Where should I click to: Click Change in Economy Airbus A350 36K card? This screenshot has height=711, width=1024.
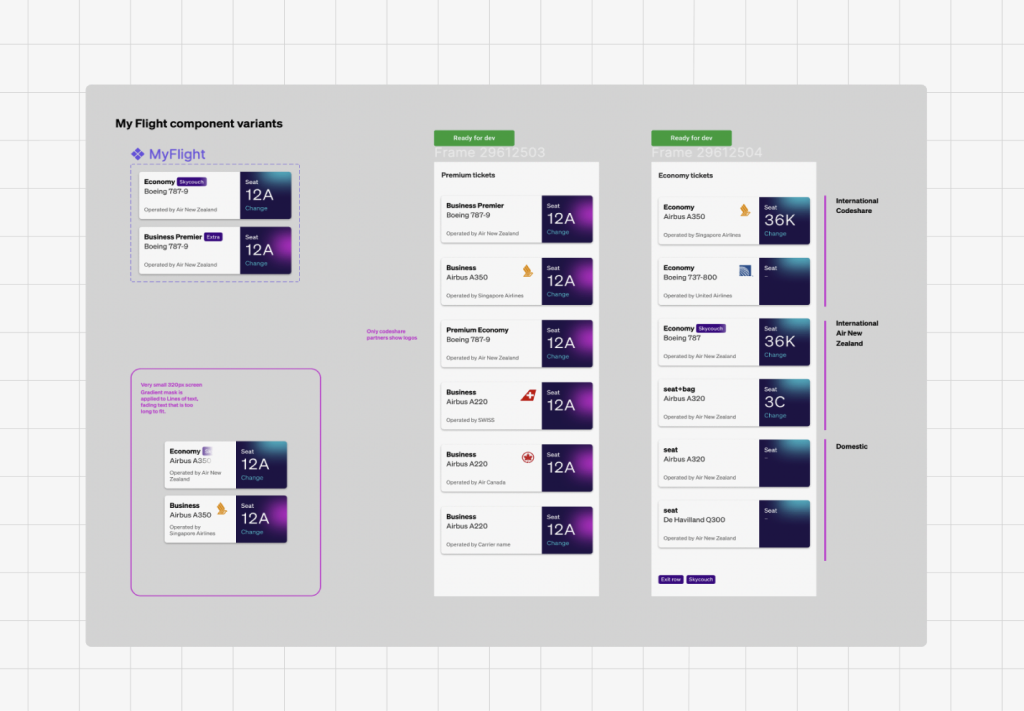[775, 234]
